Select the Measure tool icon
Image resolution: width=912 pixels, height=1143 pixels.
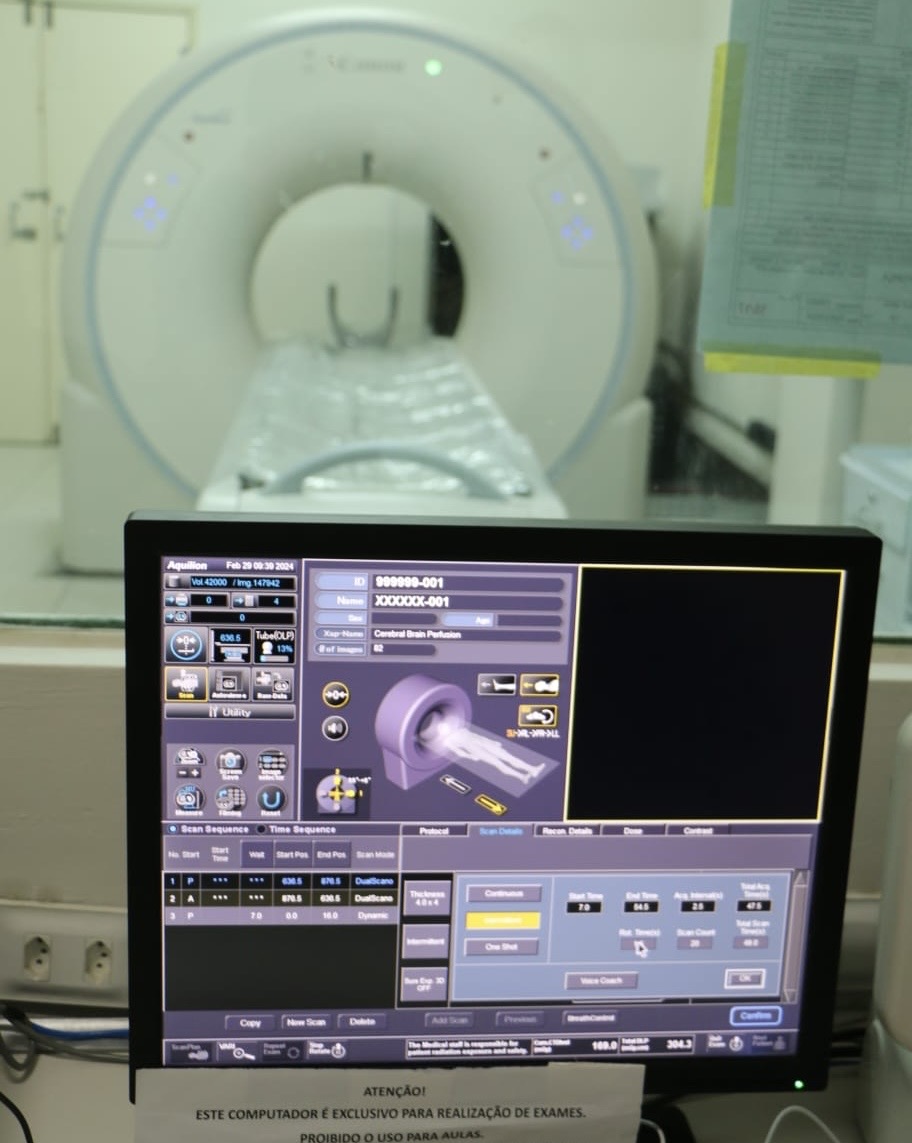click(x=188, y=798)
